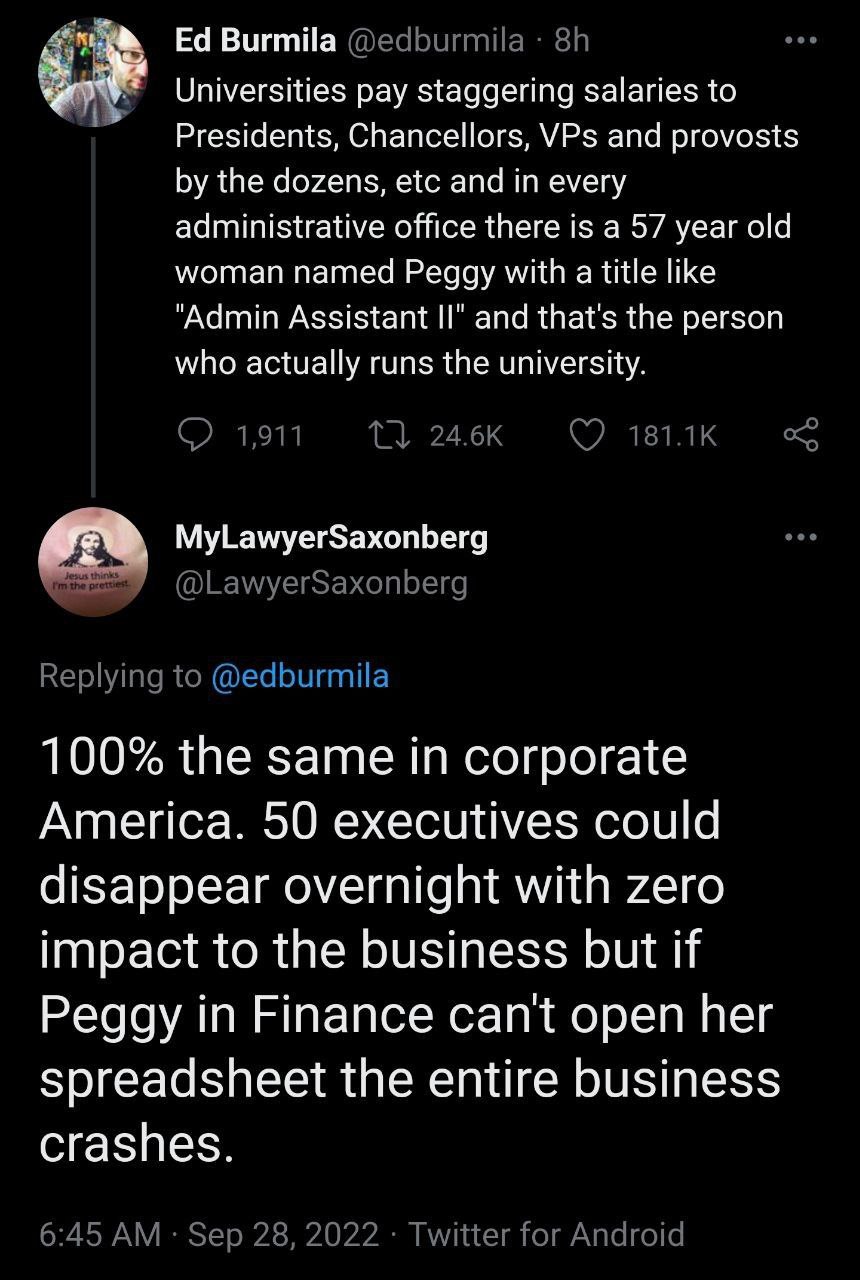Click the Sep 28, 2022 date
860x1280 pixels.
coord(283,1233)
